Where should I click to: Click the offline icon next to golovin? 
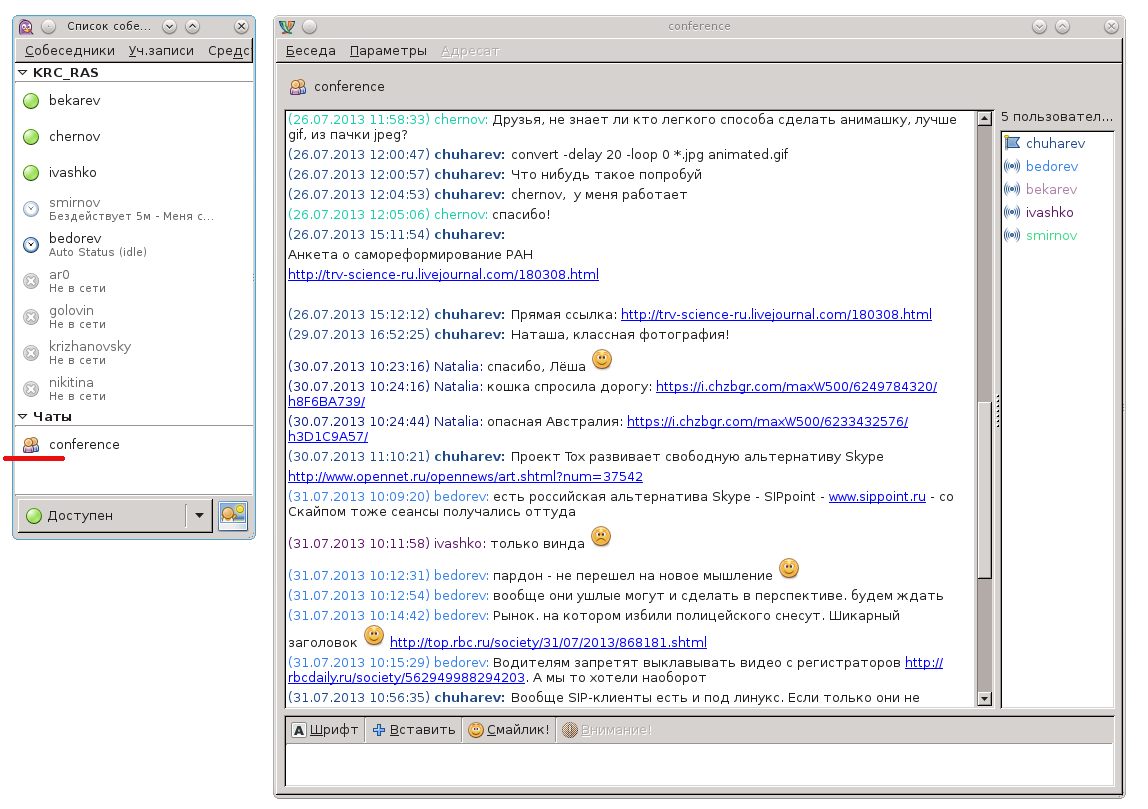31,316
